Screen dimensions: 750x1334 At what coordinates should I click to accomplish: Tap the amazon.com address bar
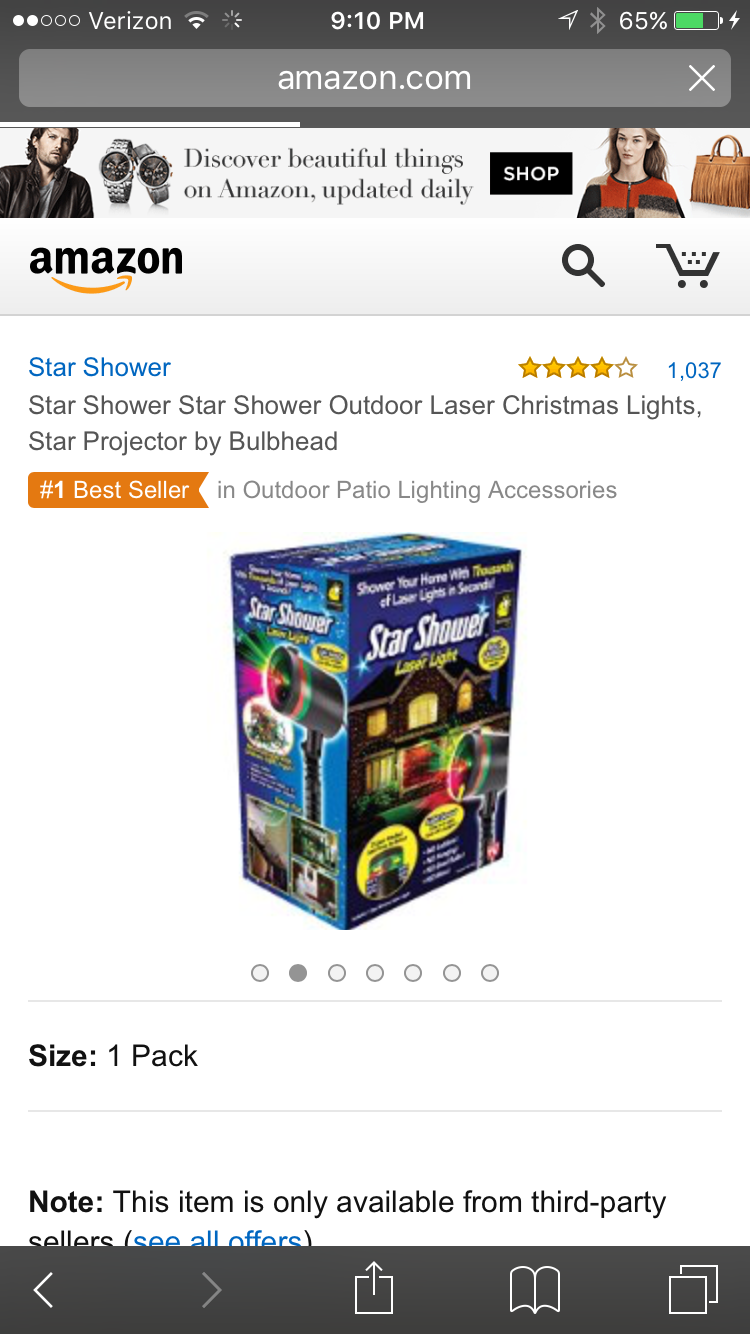[375, 78]
